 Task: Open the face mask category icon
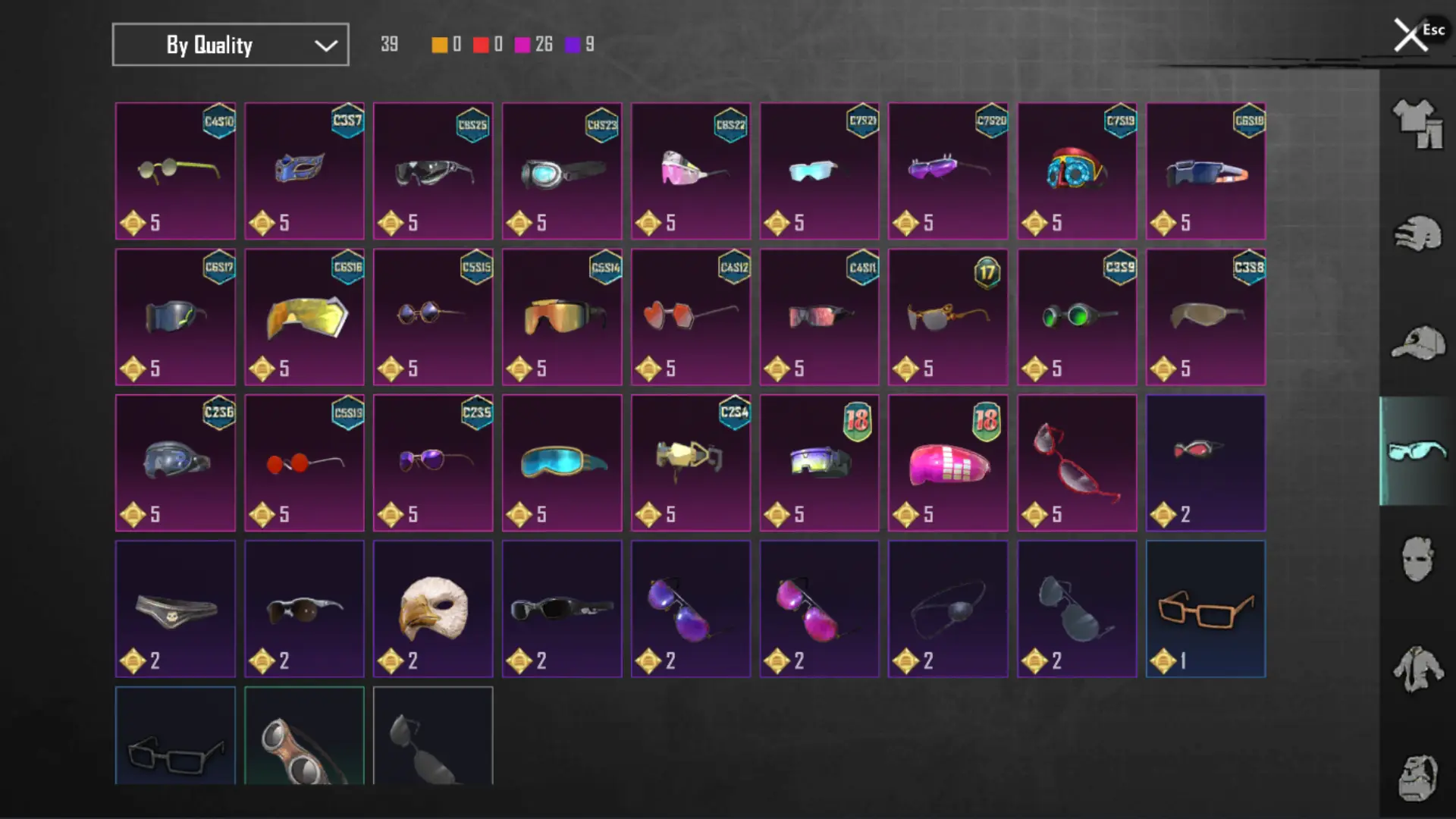tap(1417, 560)
